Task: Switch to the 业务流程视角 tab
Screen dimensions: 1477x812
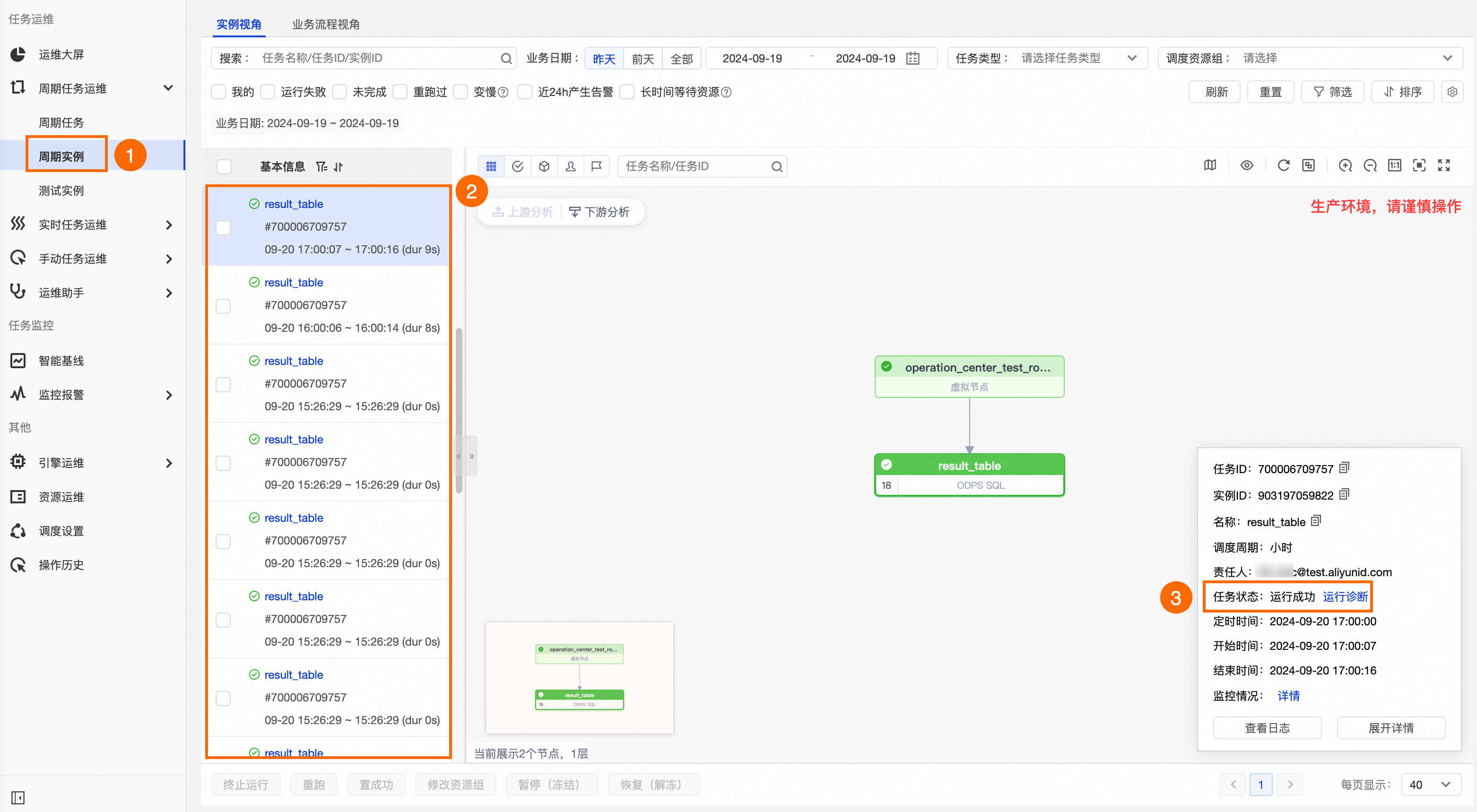Action: 326,25
